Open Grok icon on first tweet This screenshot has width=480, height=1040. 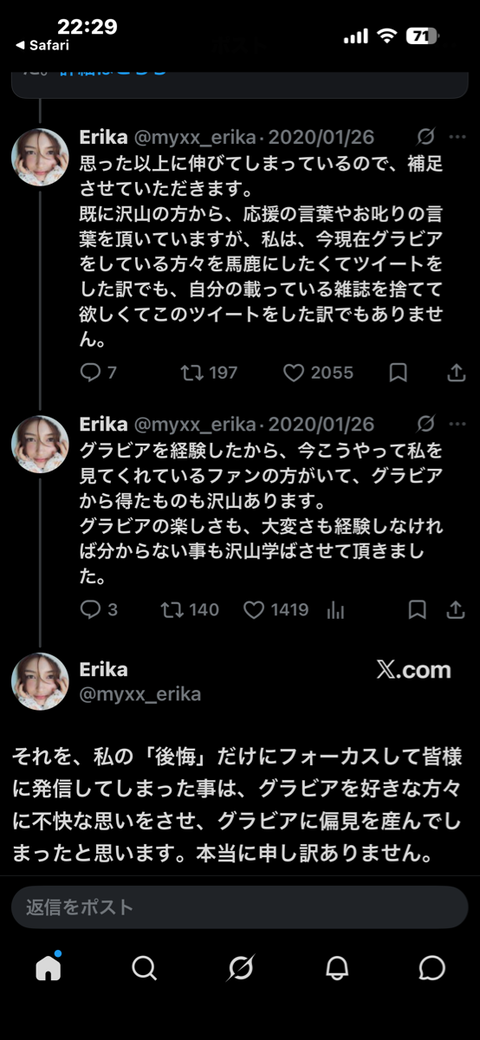coord(426,137)
